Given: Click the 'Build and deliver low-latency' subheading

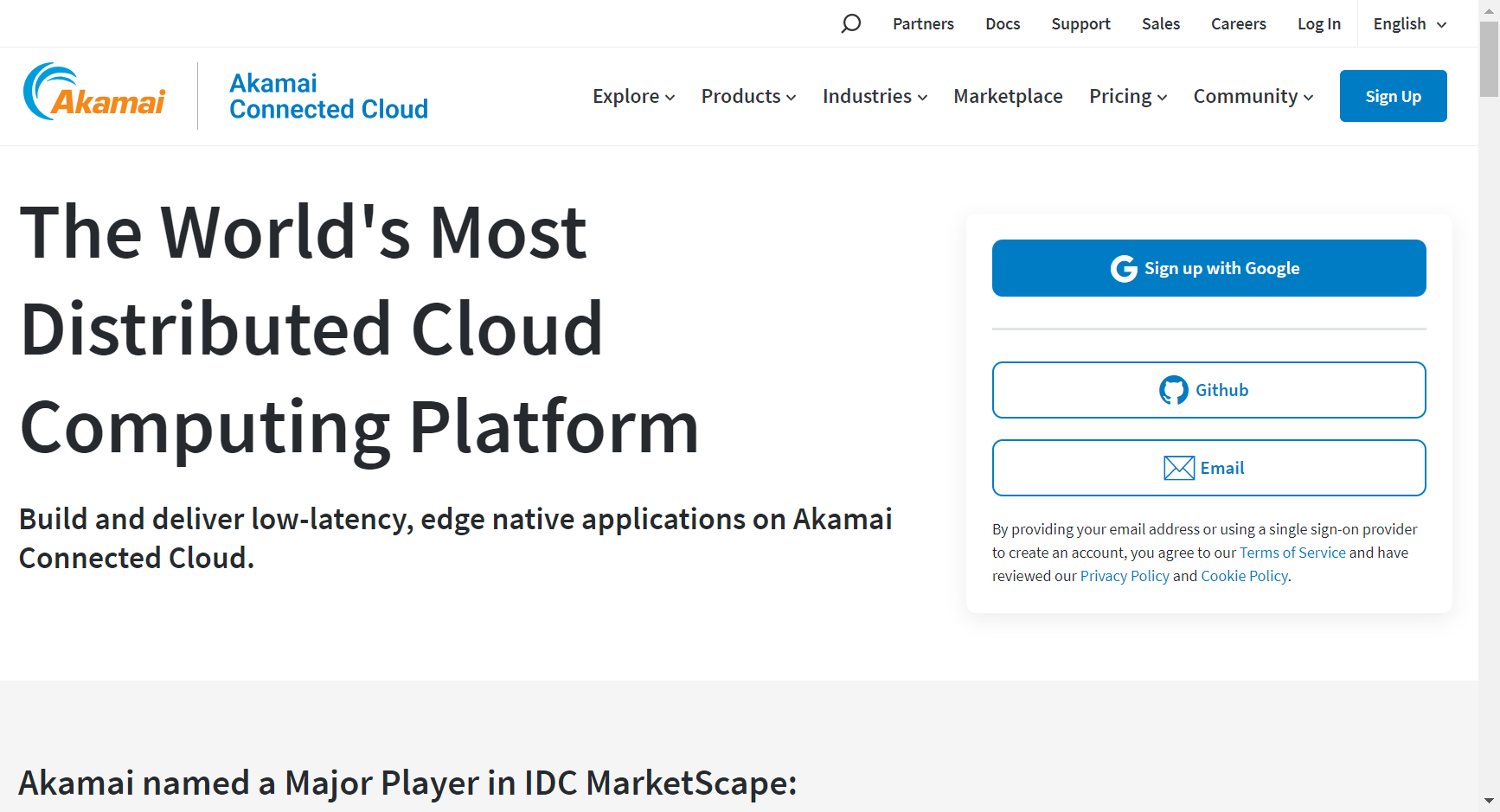Looking at the screenshot, I should pos(456,538).
